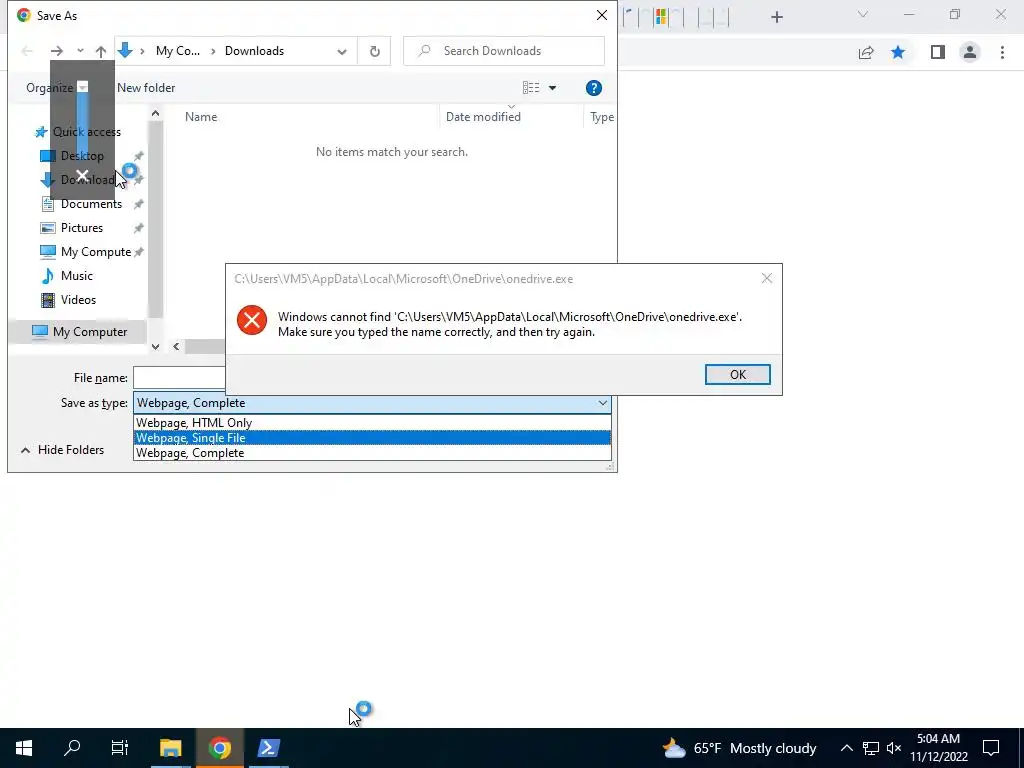This screenshot has width=1024, height=768.
Task: Select Webpage, HTML Only option
Action: click(x=372, y=423)
